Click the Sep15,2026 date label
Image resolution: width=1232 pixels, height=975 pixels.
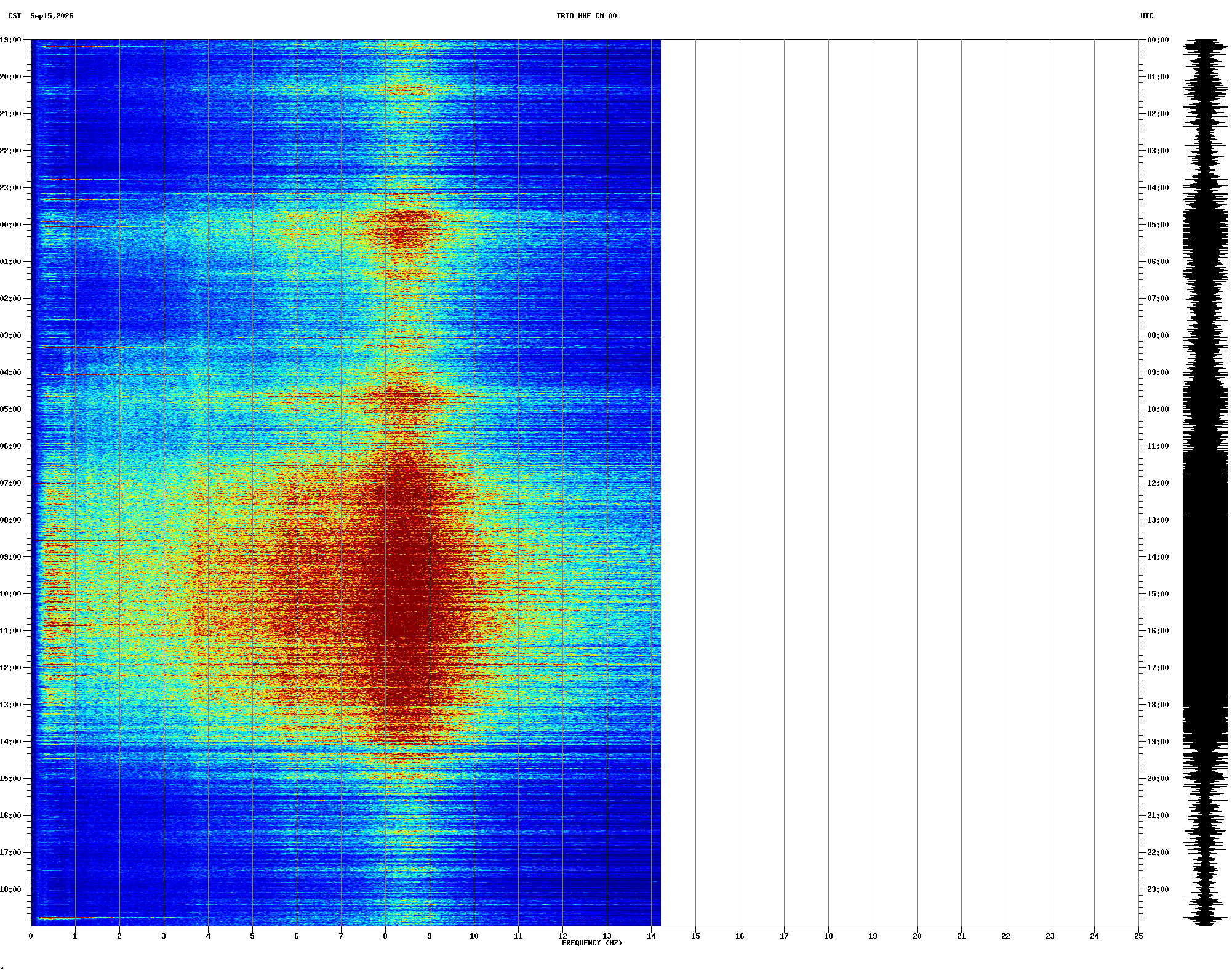coord(52,16)
